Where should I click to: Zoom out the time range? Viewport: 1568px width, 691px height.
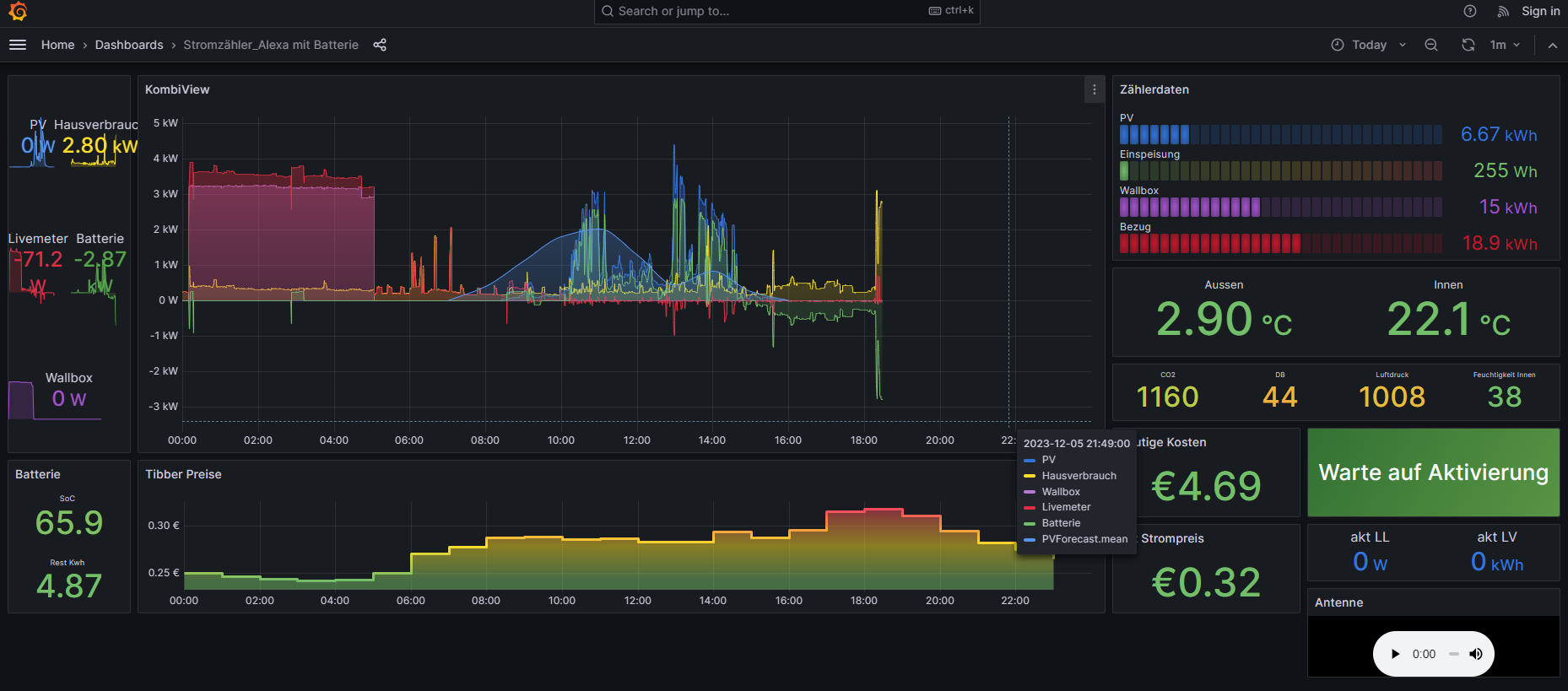pos(1431,45)
